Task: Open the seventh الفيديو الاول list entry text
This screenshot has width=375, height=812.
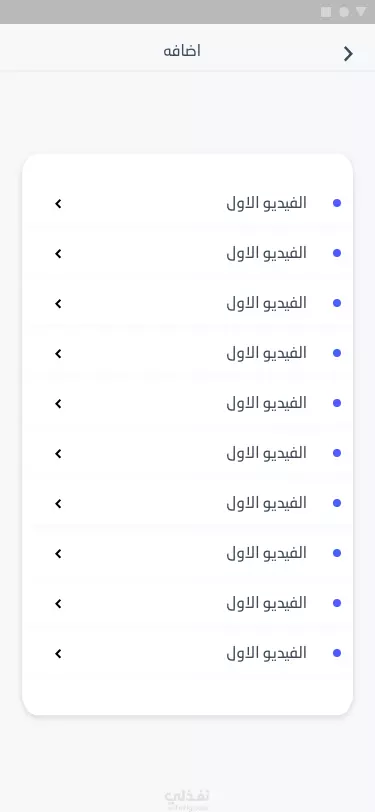Action: pos(267,503)
